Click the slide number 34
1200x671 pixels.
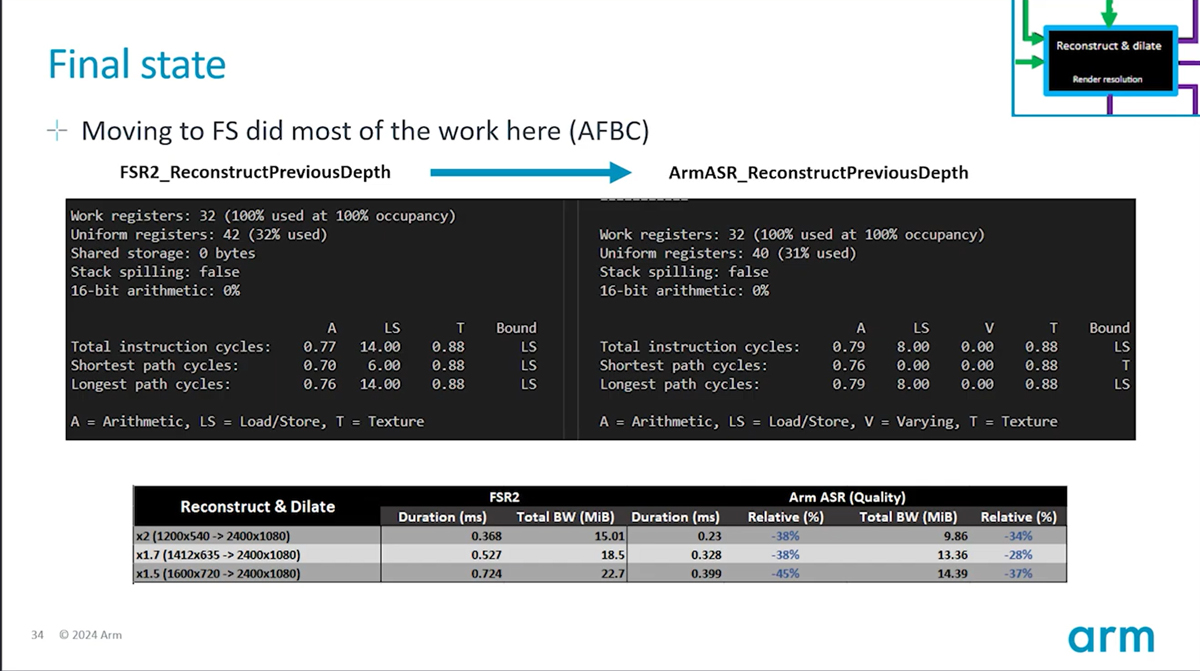tap(37, 635)
